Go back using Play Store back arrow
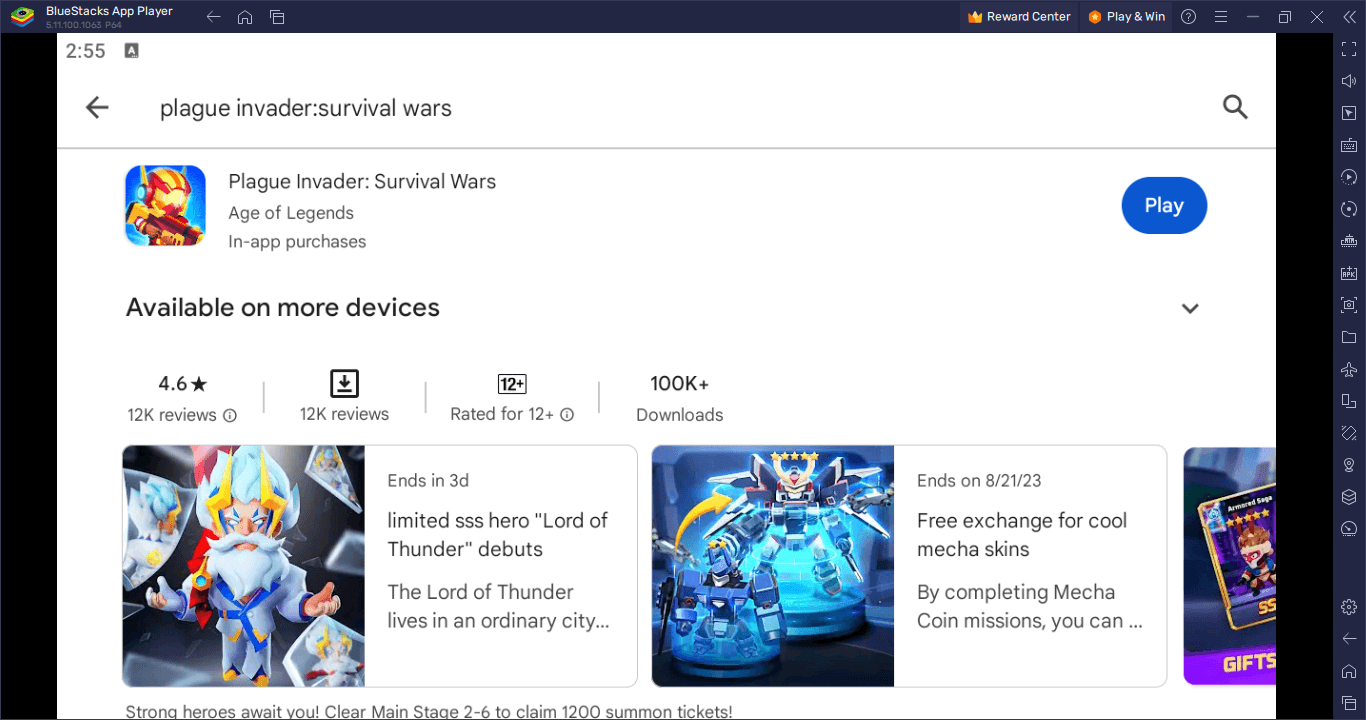The image size is (1366, 720). (x=97, y=107)
